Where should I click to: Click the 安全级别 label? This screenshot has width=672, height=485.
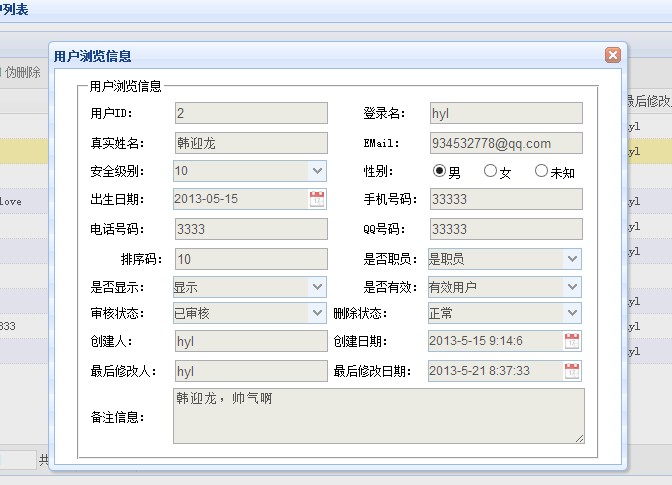[x=117, y=171]
